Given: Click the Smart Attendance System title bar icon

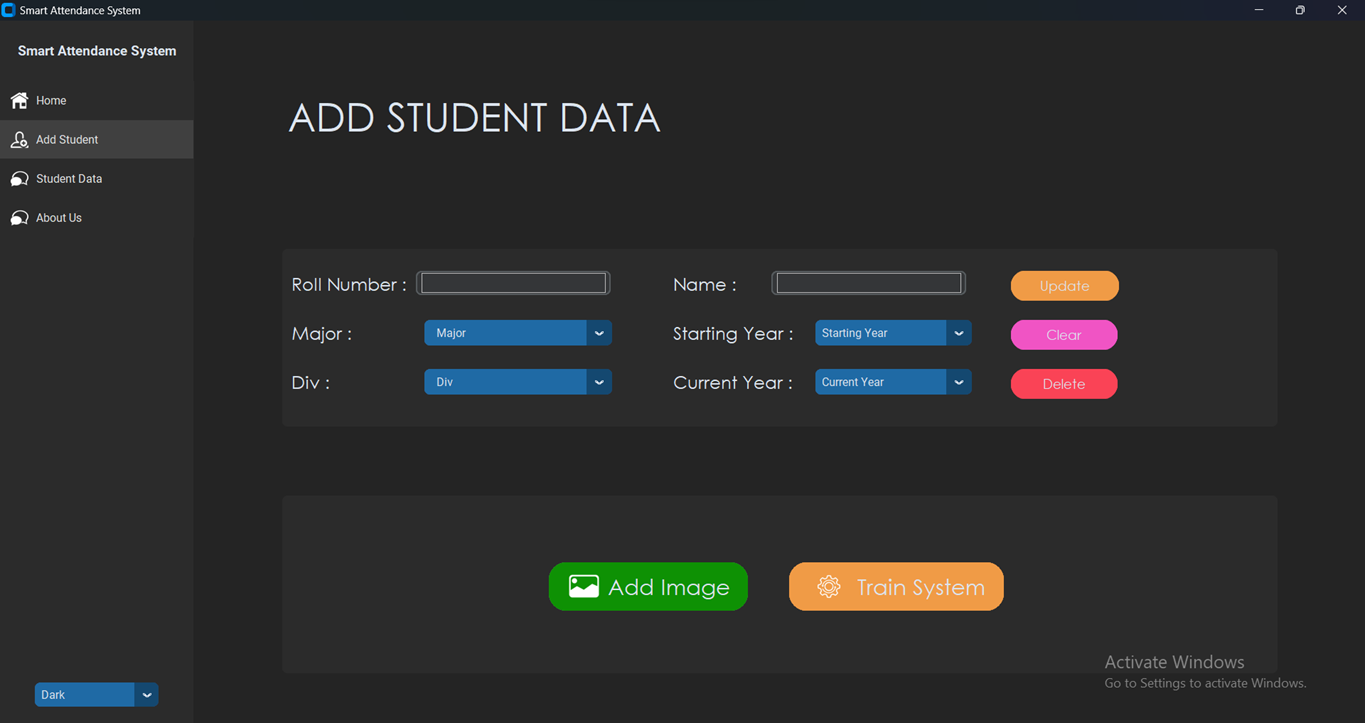Looking at the screenshot, I should point(8,10).
